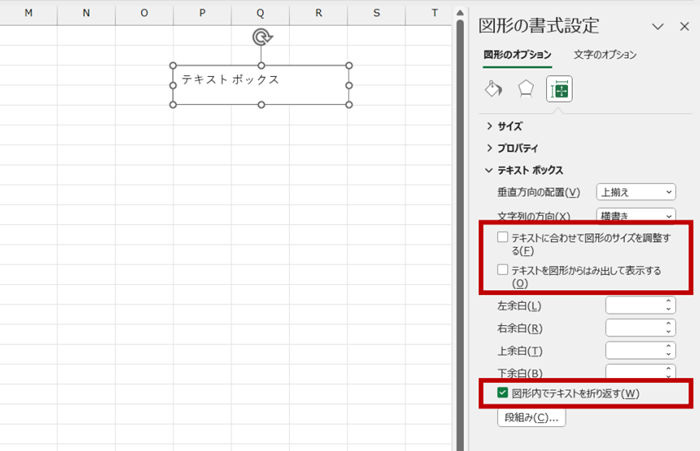Open the Fill & Line paint bucket icon

tap(493, 89)
